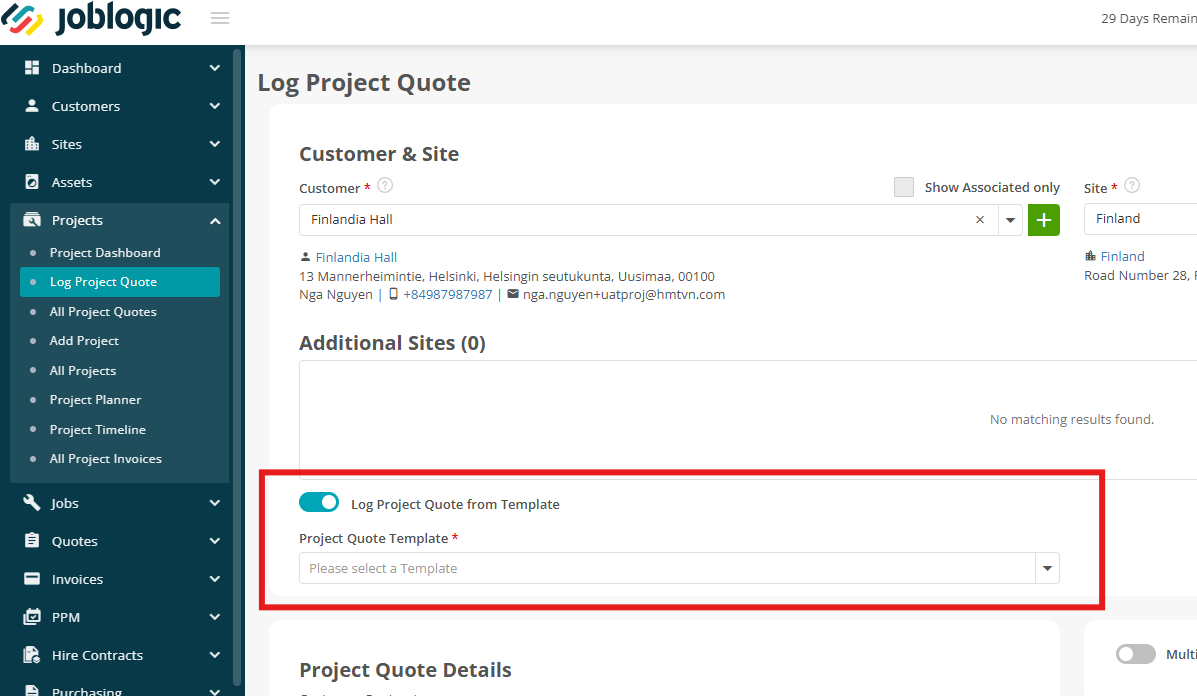Turn off Log Project Quote from Template
1197x696 pixels.
coord(319,502)
